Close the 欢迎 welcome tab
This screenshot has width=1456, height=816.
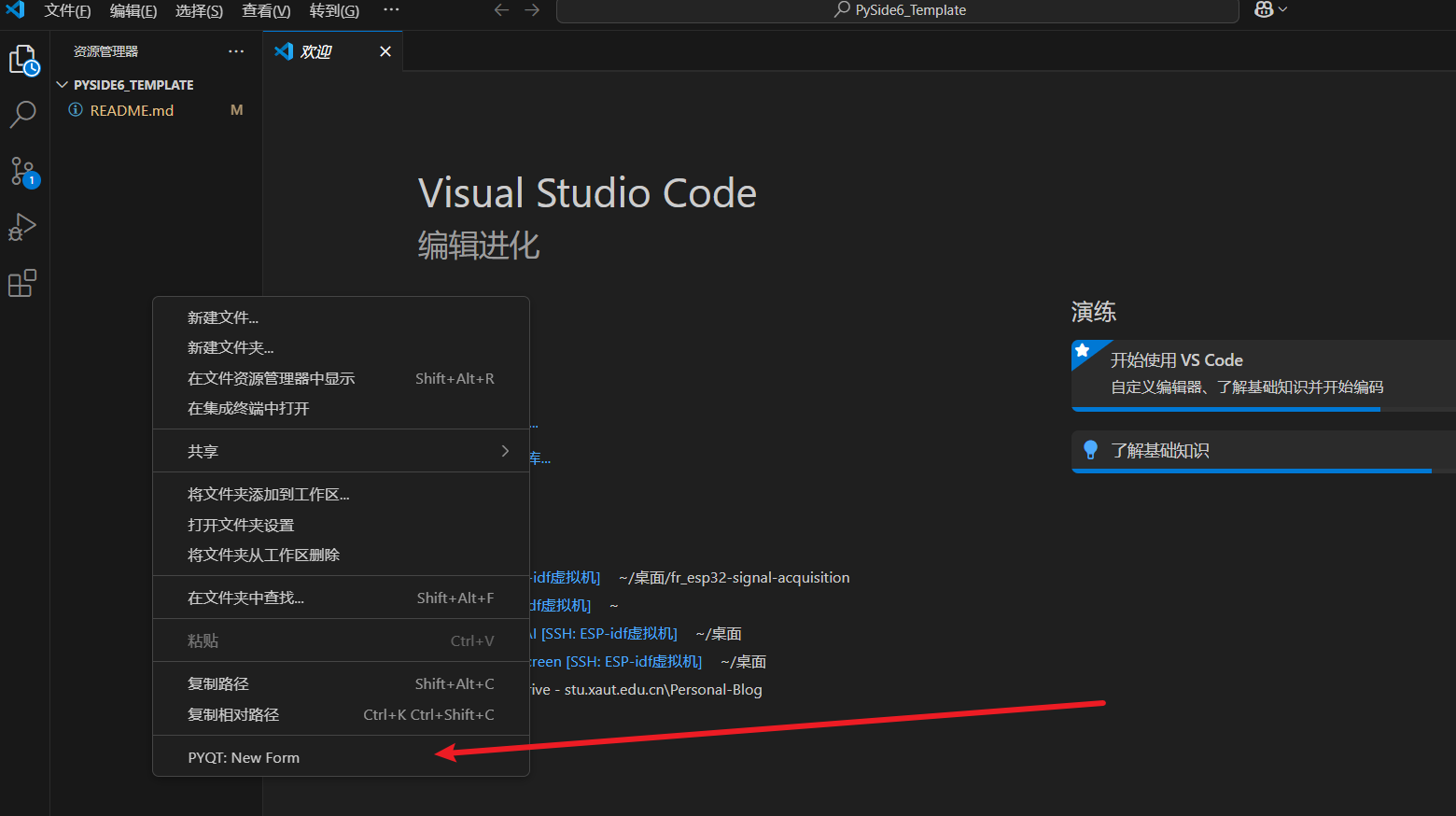[x=385, y=51]
